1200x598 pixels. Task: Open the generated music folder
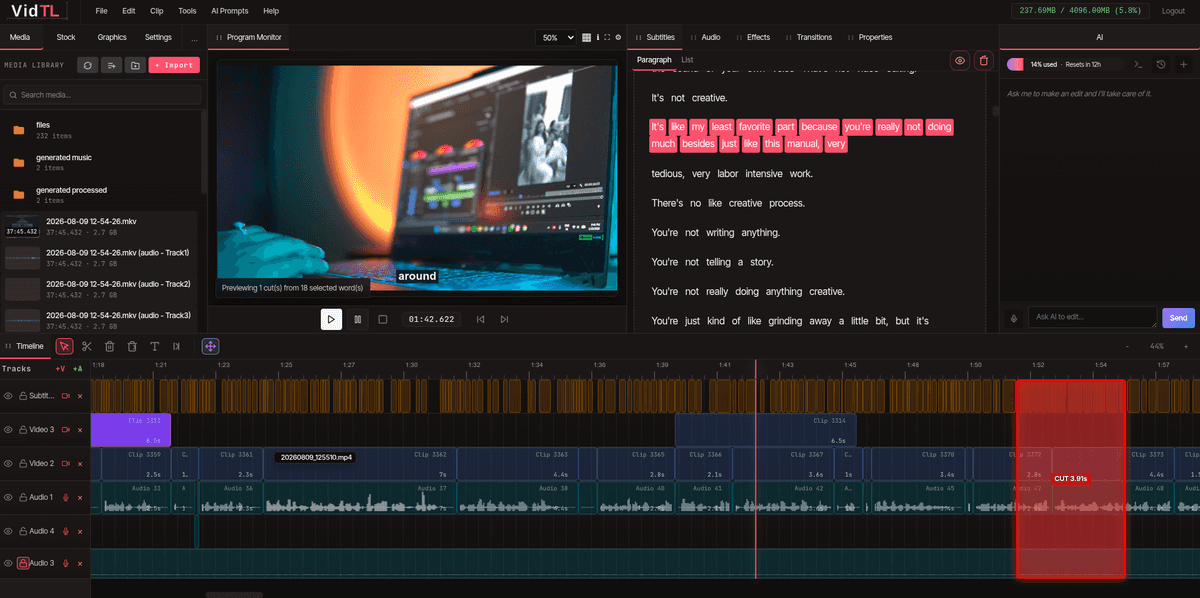pos(100,162)
